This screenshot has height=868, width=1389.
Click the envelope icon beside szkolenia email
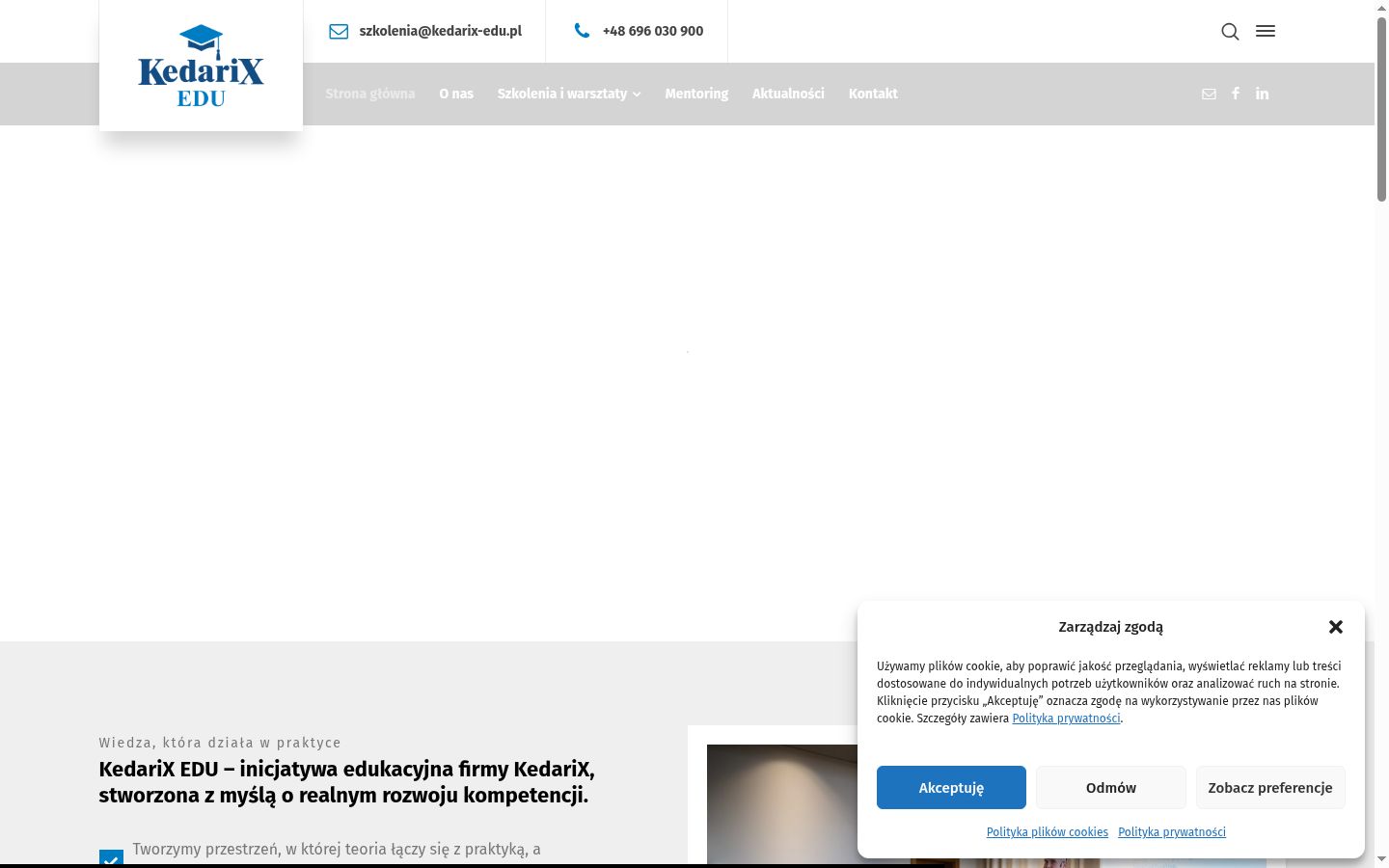[x=339, y=31]
